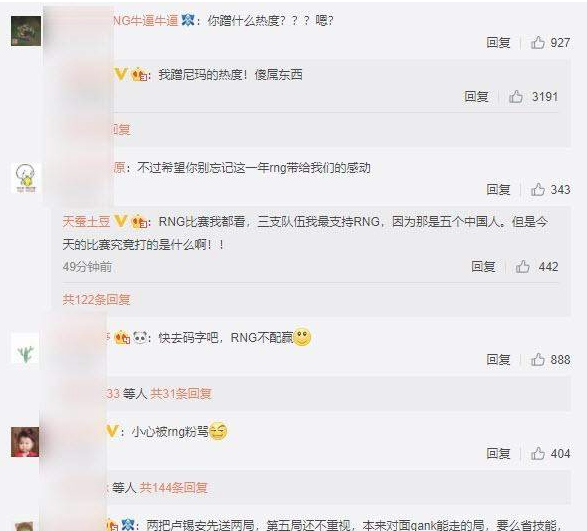Like the RNG不配赢 comment with 888 likes

click(x=538, y=359)
